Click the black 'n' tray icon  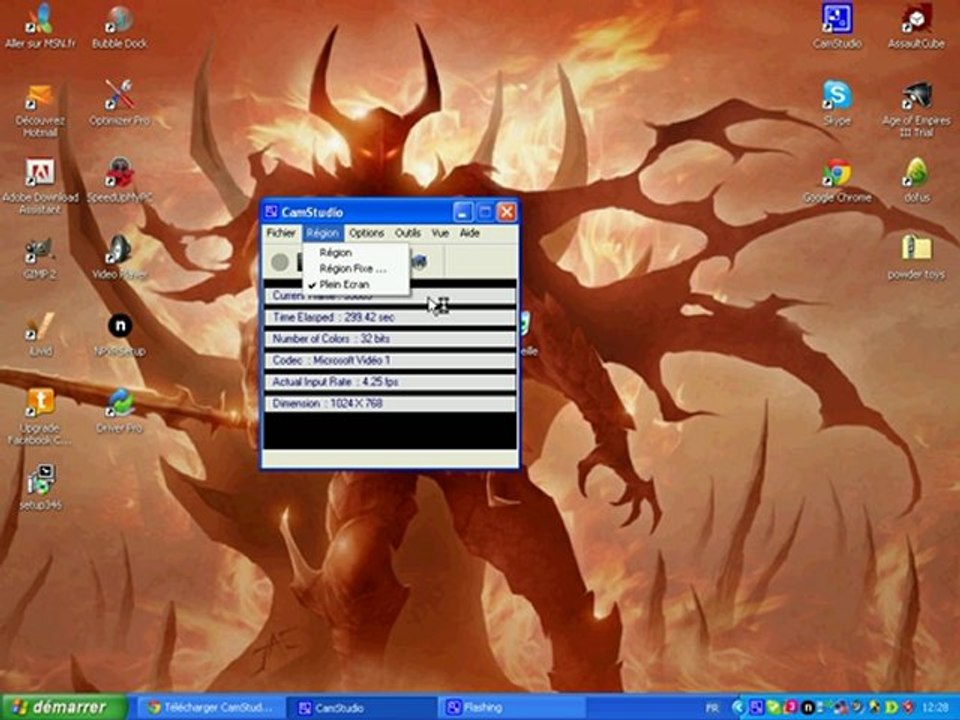pos(808,708)
